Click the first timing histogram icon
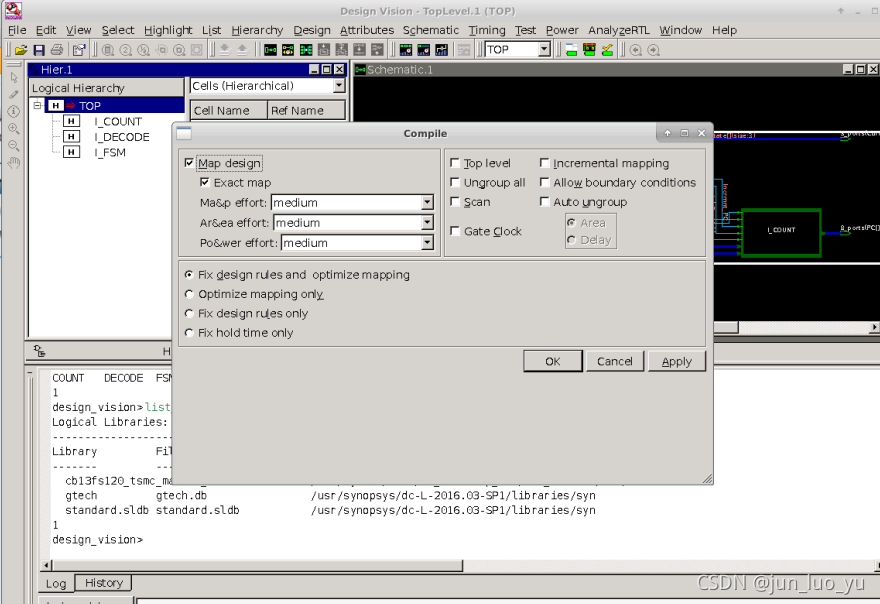The width and height of the screenshot is (880, 604). [406, 50]
